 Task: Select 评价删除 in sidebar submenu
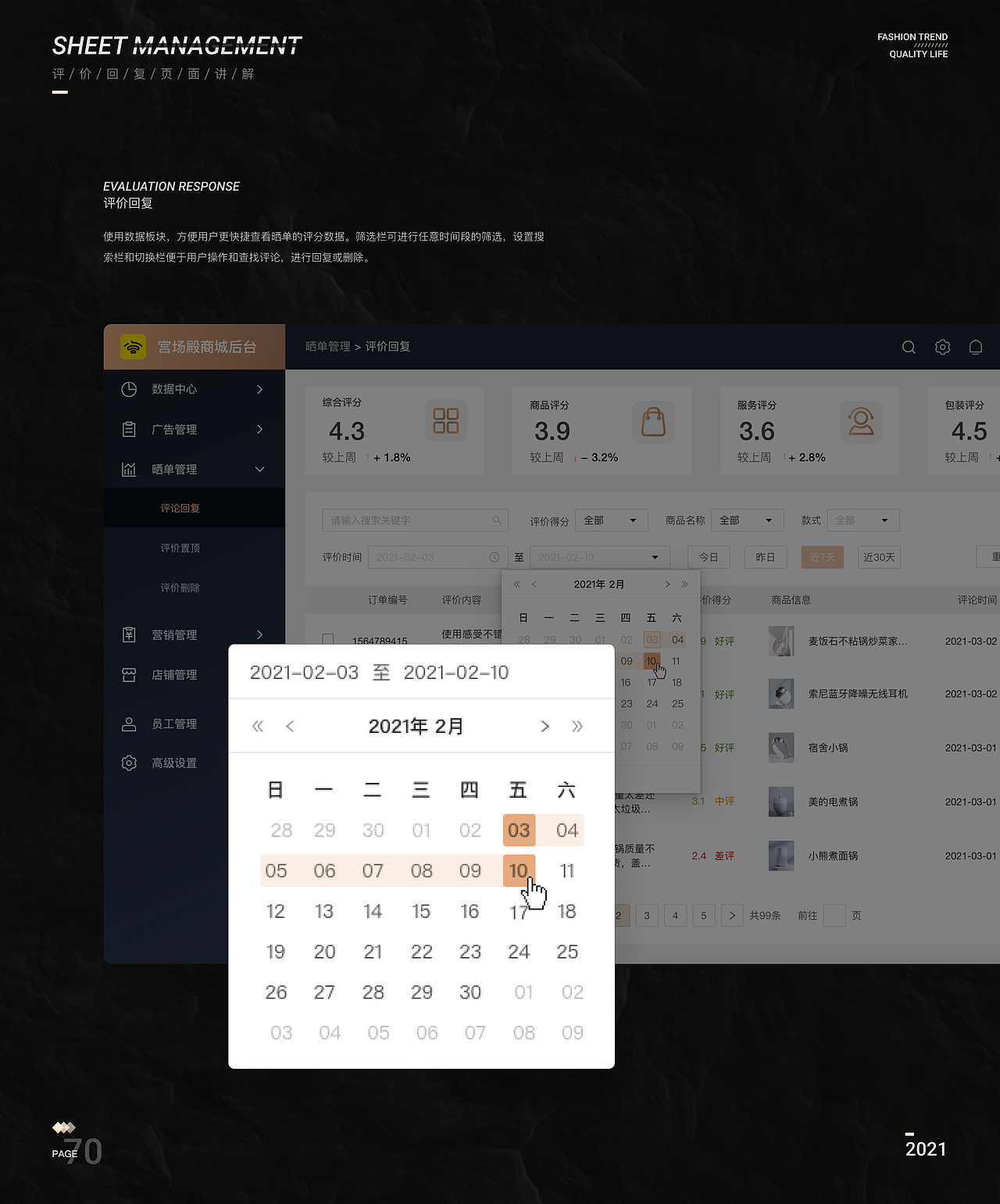(180, 588)
